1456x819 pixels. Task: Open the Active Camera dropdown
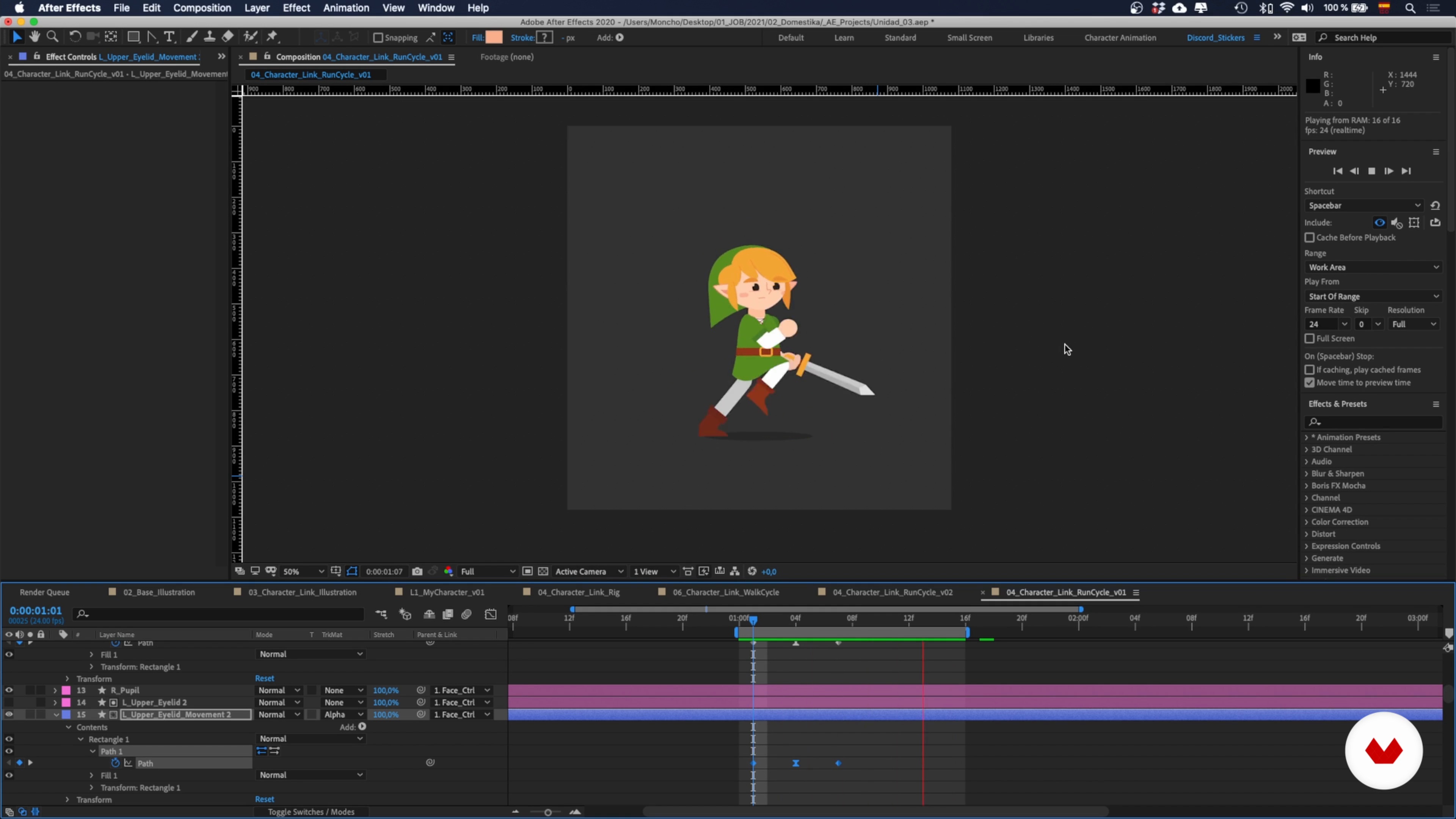click(x=589, y=571)
